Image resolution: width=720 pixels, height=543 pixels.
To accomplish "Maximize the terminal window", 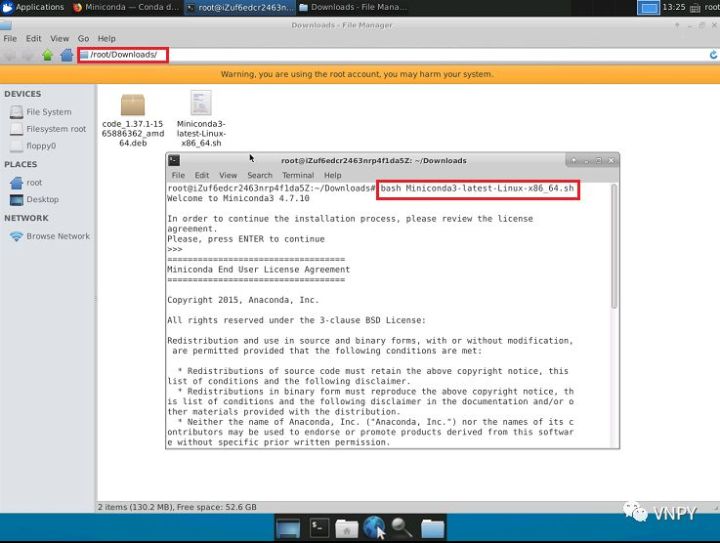I will click(598, 161).
